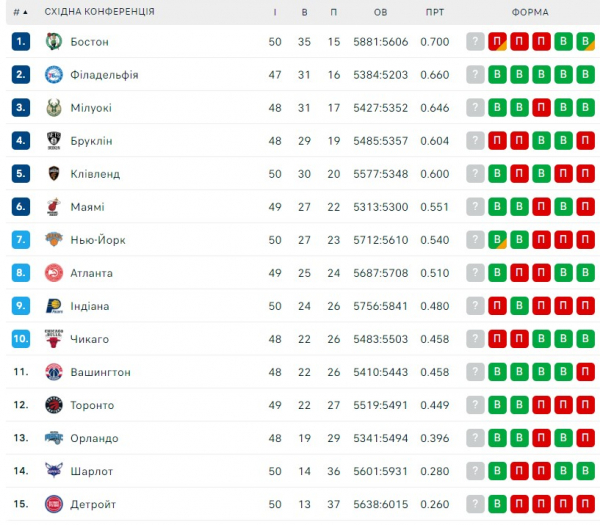Click the Atlanta Hawks team logo
600x525 pixels.
[x=53, y=273]
